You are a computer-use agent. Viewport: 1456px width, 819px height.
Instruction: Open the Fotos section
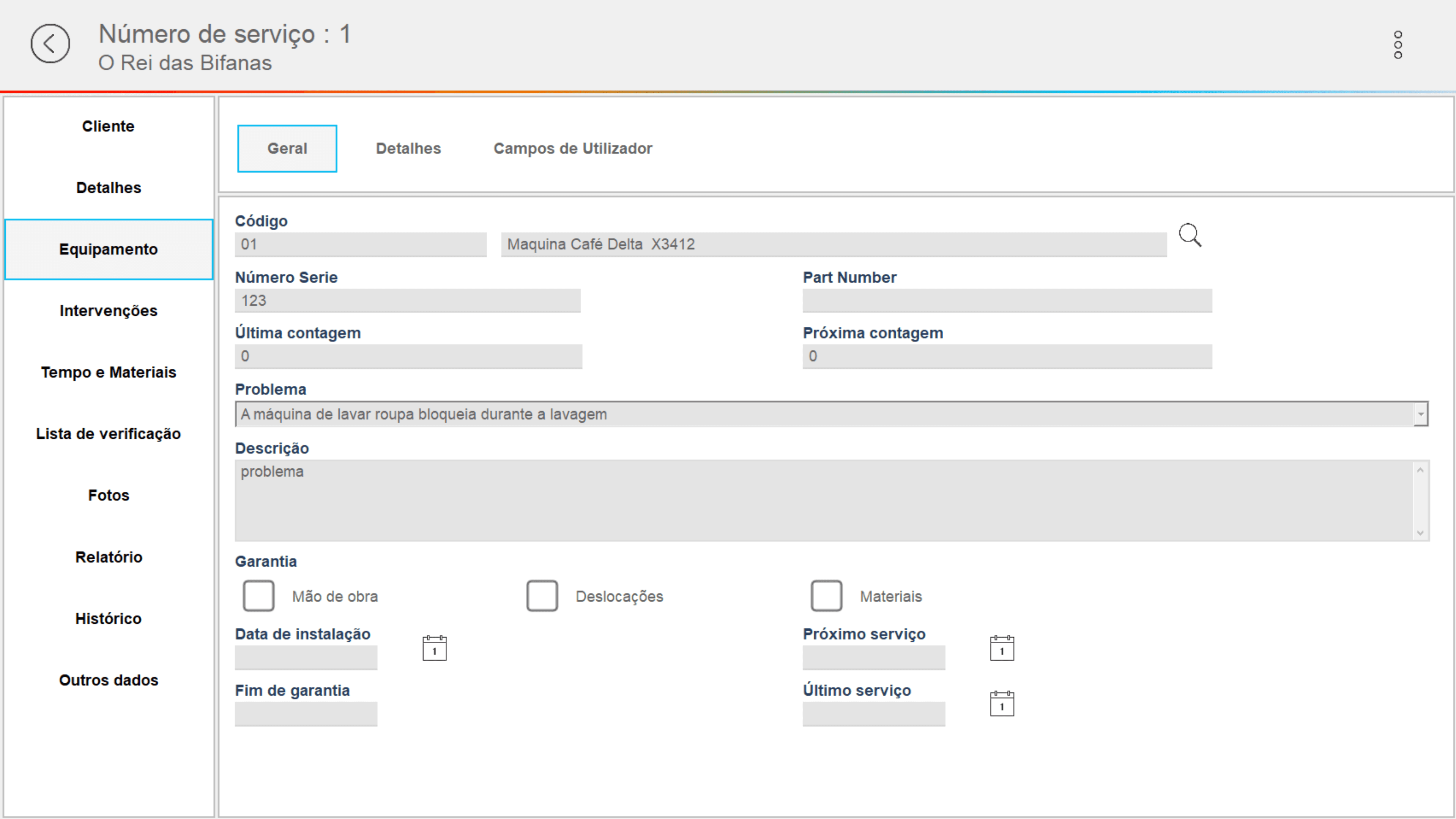109,496
